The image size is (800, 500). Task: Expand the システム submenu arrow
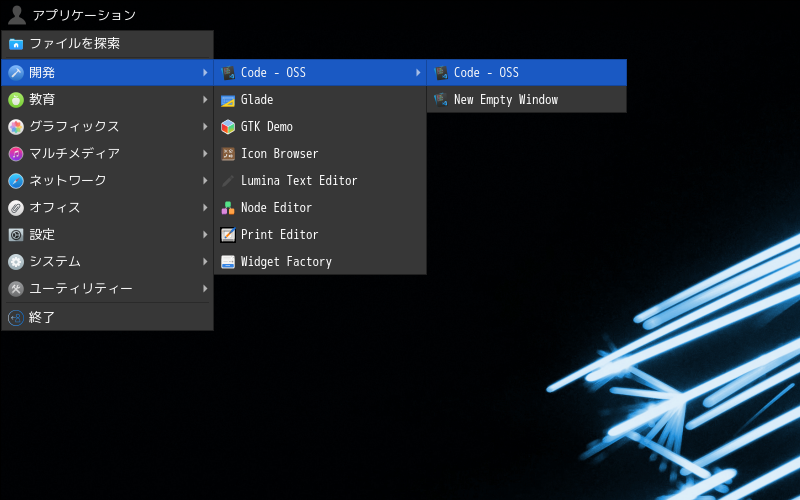tap(205, 262)
